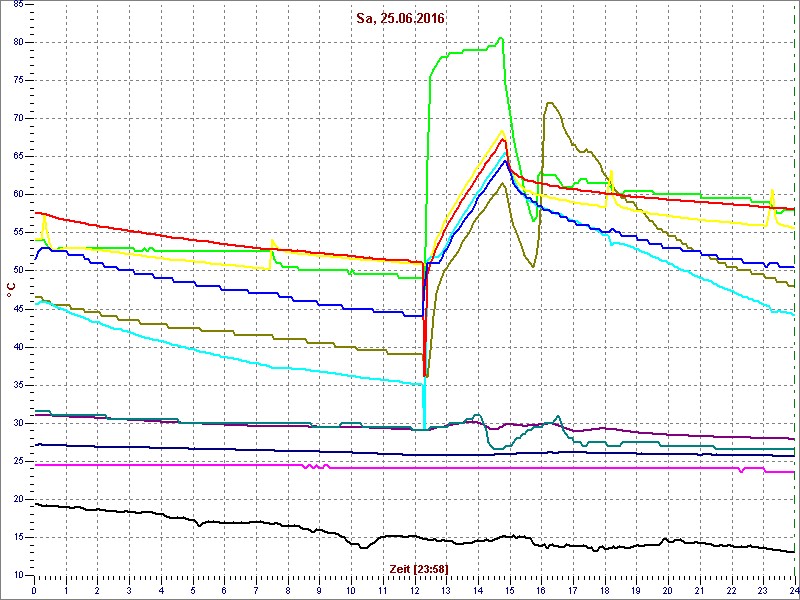Click hour 14 on the time axis

(478, 590)
